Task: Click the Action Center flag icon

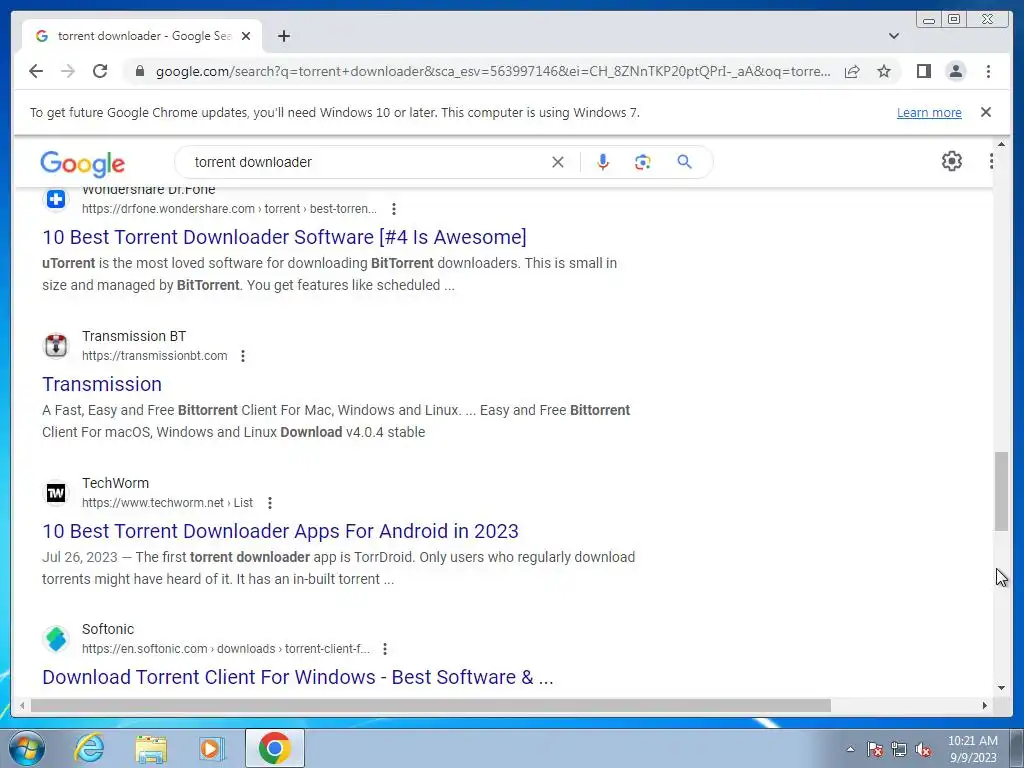Action: 875,750
